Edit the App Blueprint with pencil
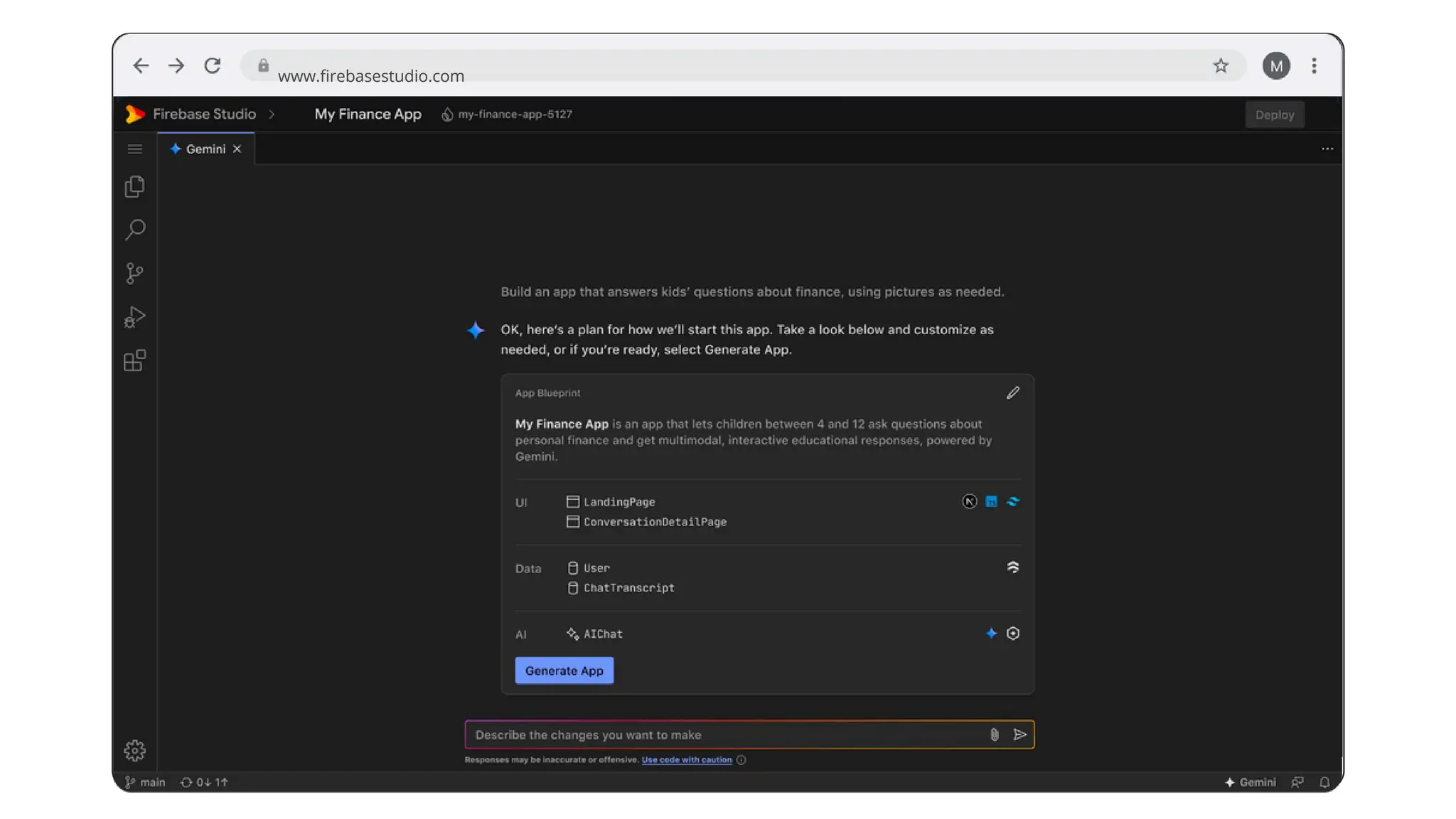The height and width of the screenshot is (819, 1456). [x=1013, y=393]
